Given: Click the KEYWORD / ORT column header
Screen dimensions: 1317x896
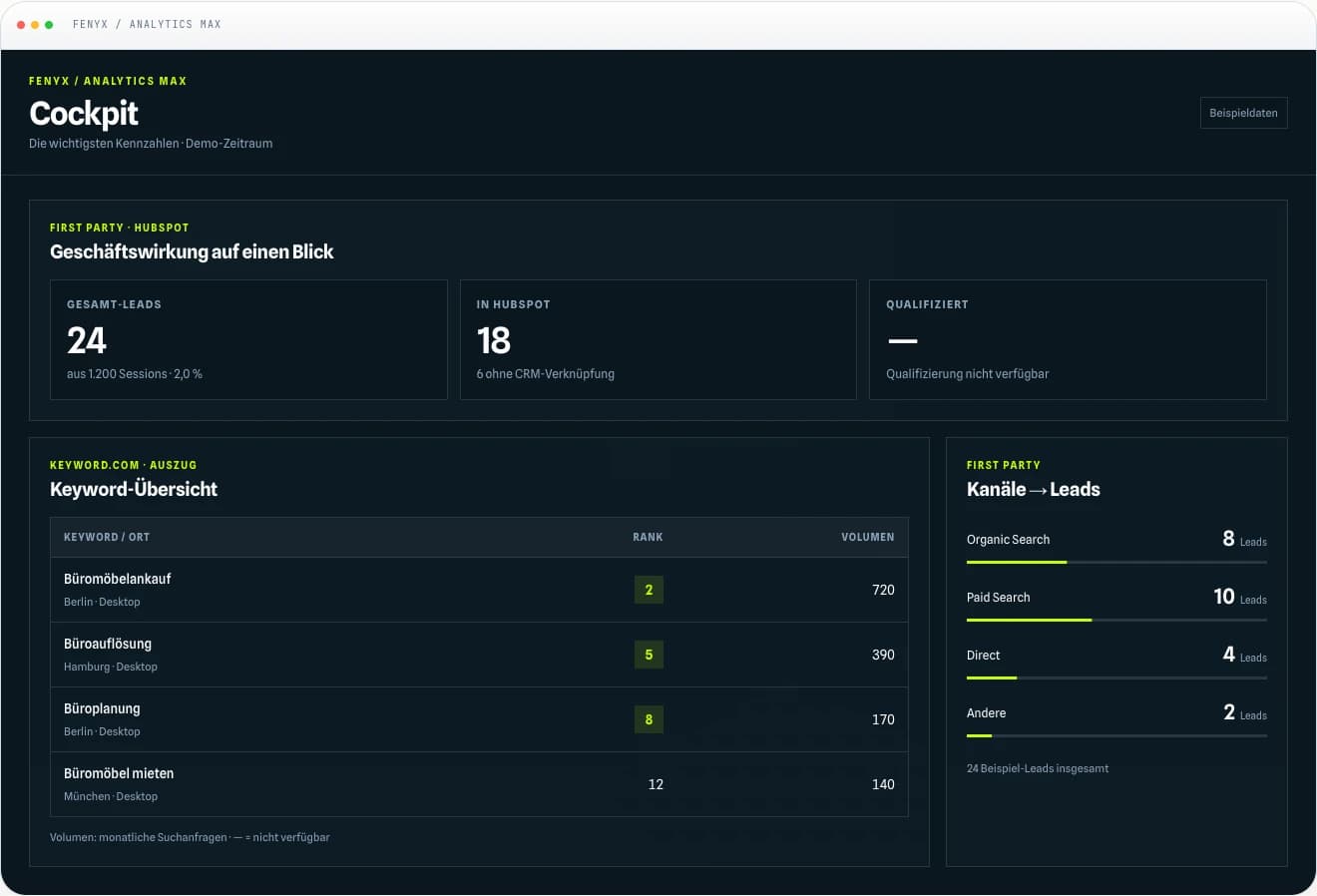Looking at the screenshot, I should pos(107,537).
